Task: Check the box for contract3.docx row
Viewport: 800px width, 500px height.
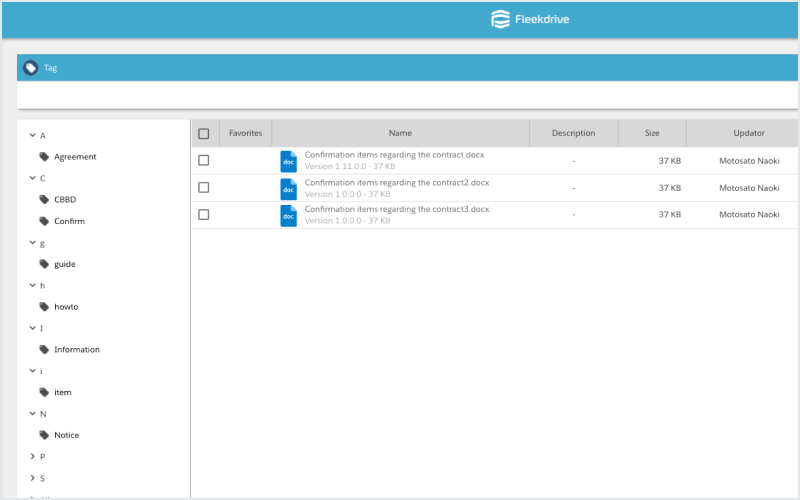Action: (x=204, y=214)
